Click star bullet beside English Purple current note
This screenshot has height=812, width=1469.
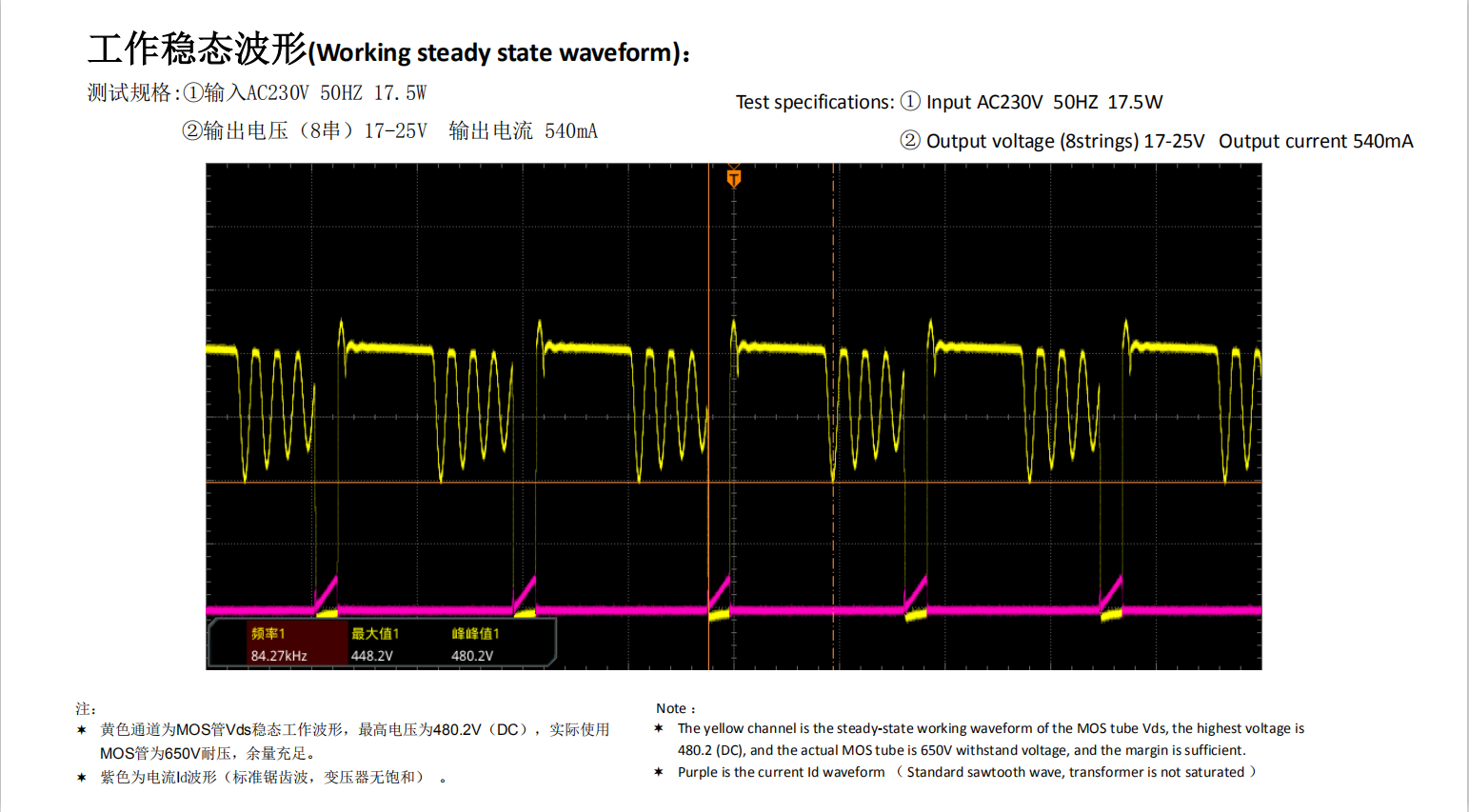click(x=659, y=772)
